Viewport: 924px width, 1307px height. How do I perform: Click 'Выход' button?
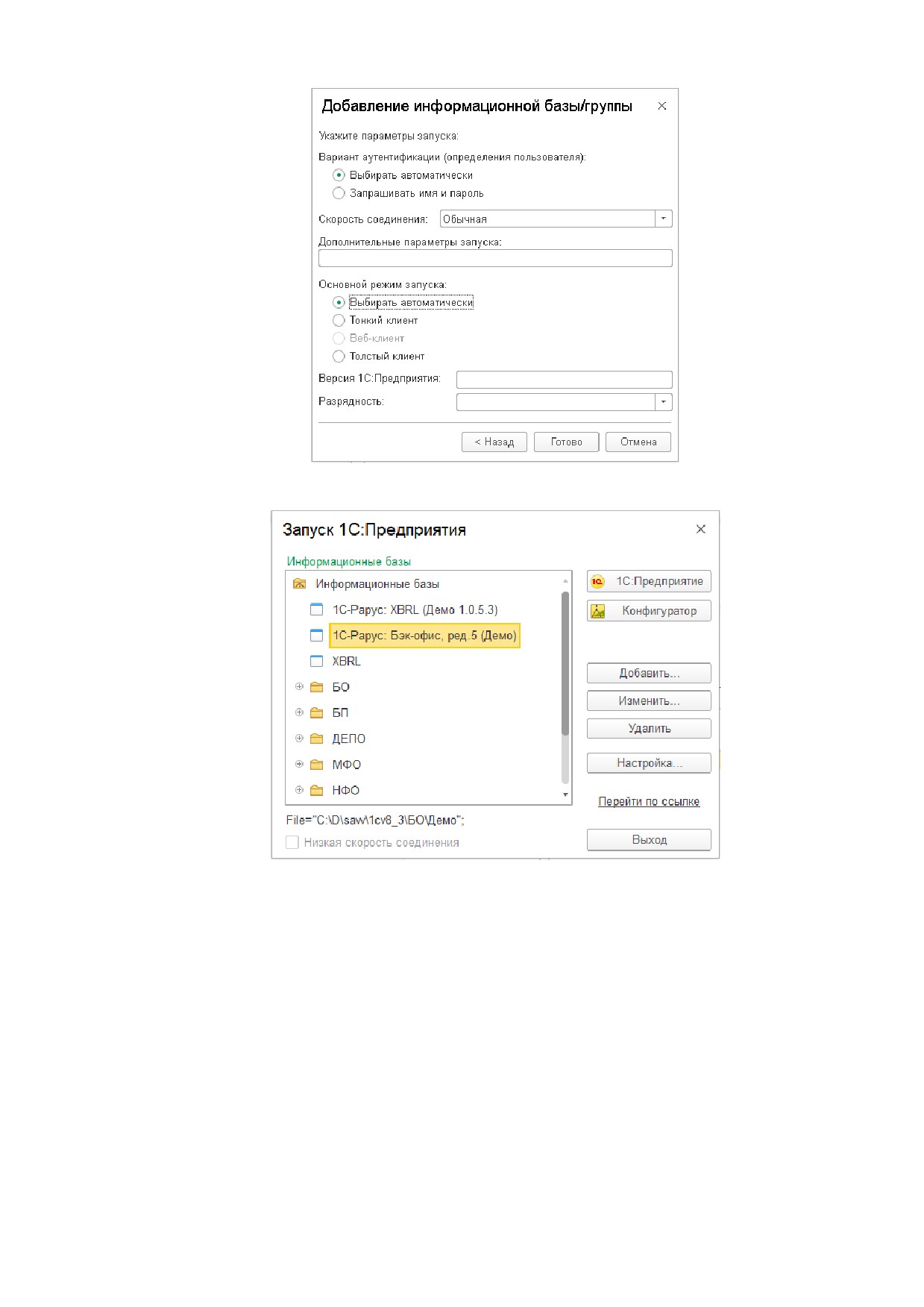pos(649,840)
